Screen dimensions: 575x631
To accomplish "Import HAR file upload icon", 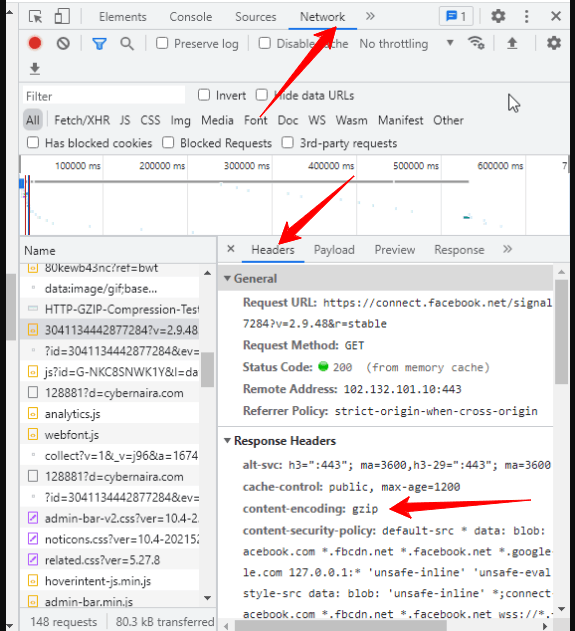I will click(512, 43).
